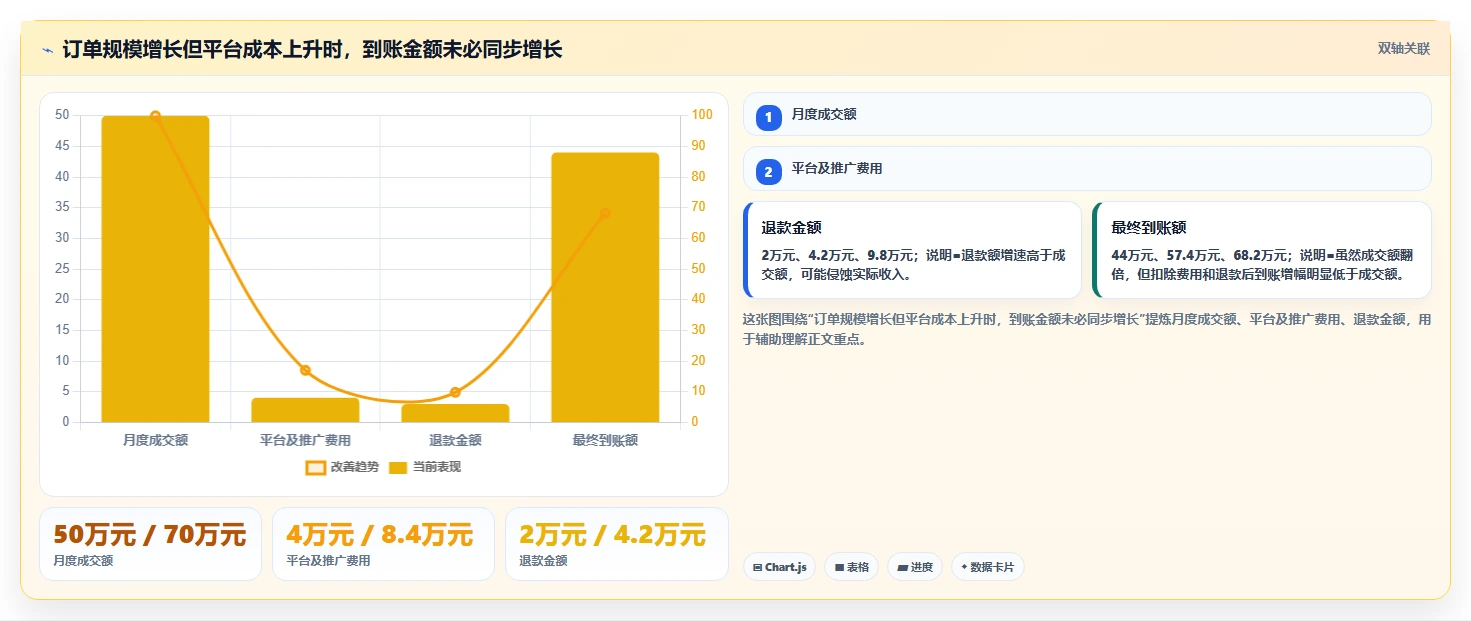Click the 双轴关联 label in header
The image size is (1471, 621).
pyautogui.click(x=1403, y=49)
